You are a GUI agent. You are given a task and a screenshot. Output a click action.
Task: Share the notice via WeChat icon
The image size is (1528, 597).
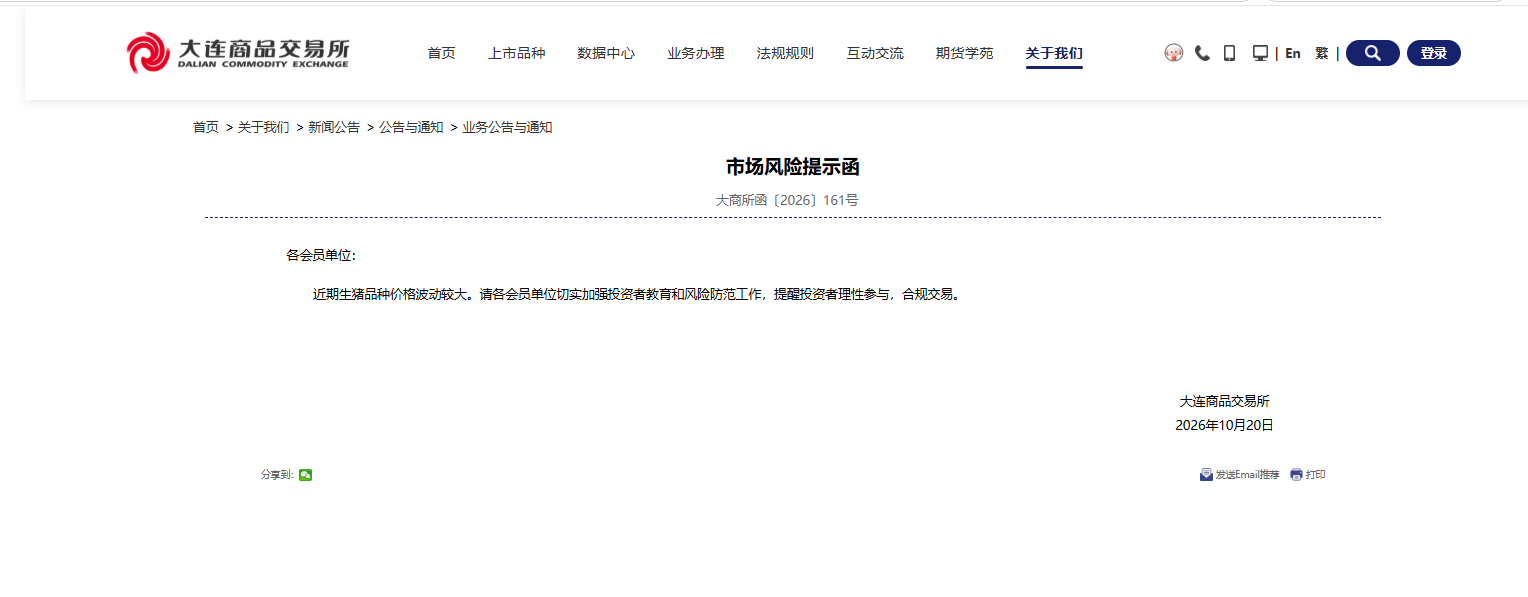(x=306, y=475)
